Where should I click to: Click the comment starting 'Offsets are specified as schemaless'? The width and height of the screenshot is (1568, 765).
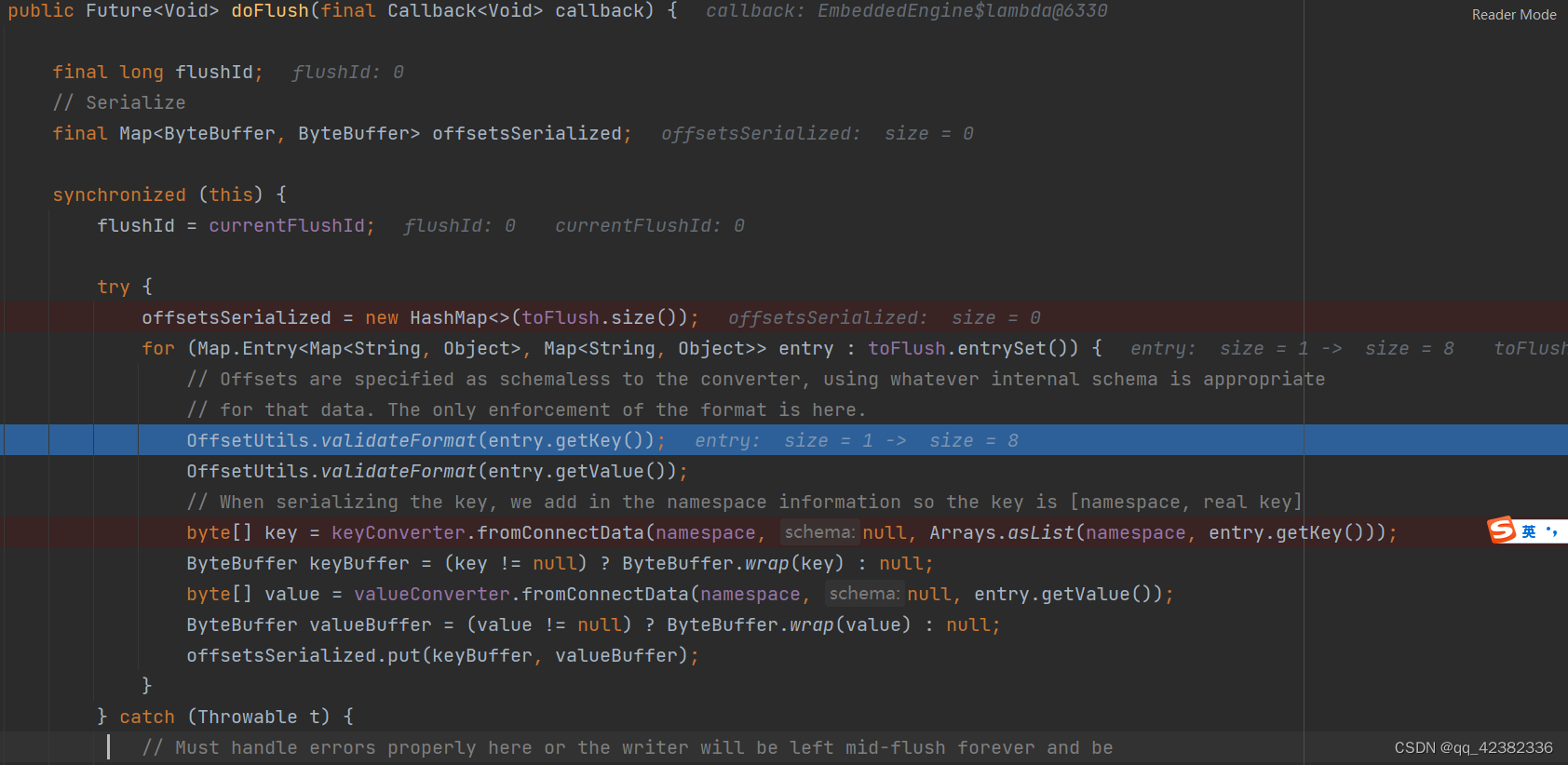(x=756, y=380)
